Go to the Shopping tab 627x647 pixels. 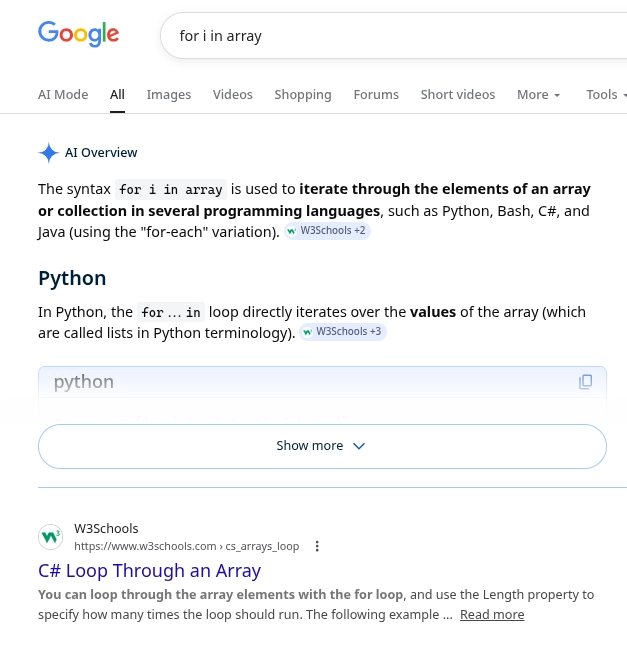pyautogui.click(x=302, y=95)
